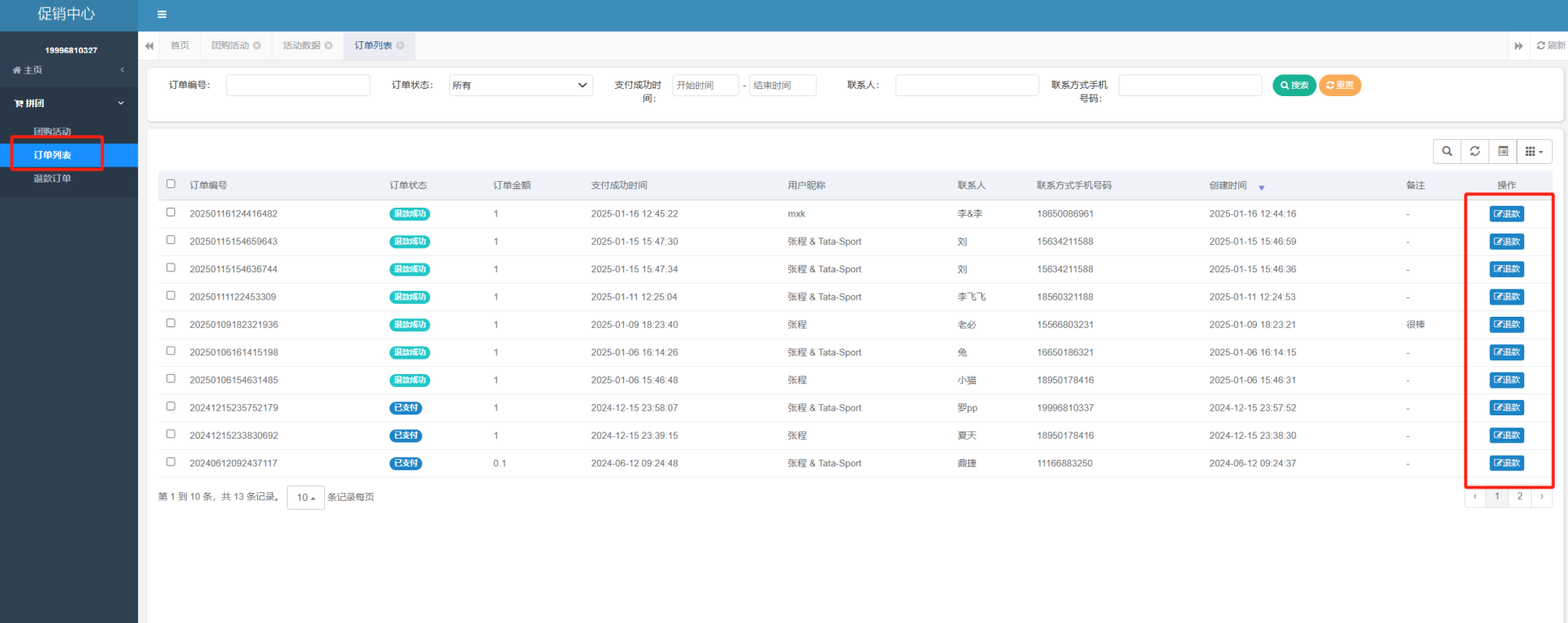Click the table toolbar search magnifier icon
This screenshot has height=623, width=1568.
click(1447, 151)
